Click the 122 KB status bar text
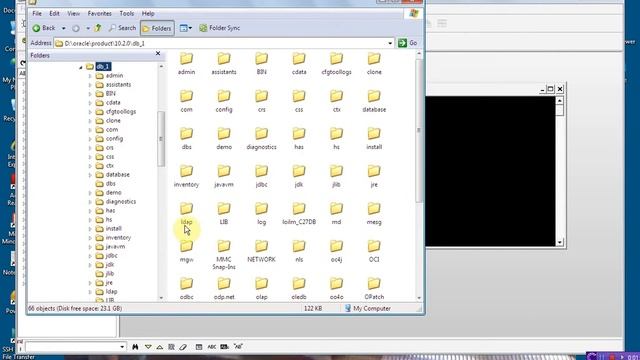Screen dimensions: 640x360 click(x=313, y=308)
